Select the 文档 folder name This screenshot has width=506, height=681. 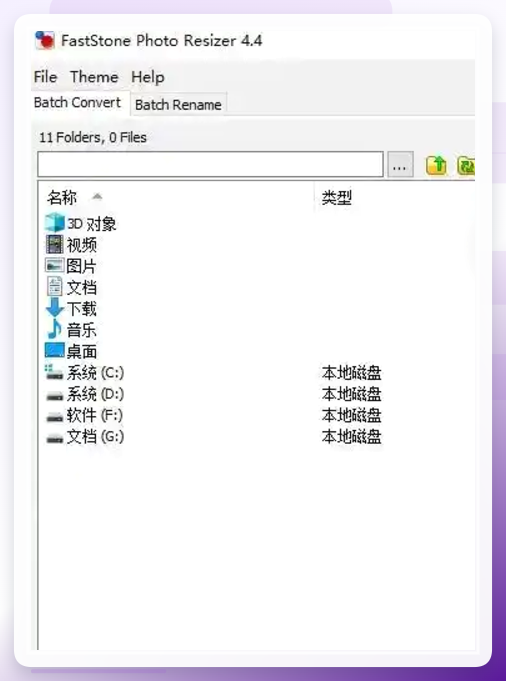82,288
